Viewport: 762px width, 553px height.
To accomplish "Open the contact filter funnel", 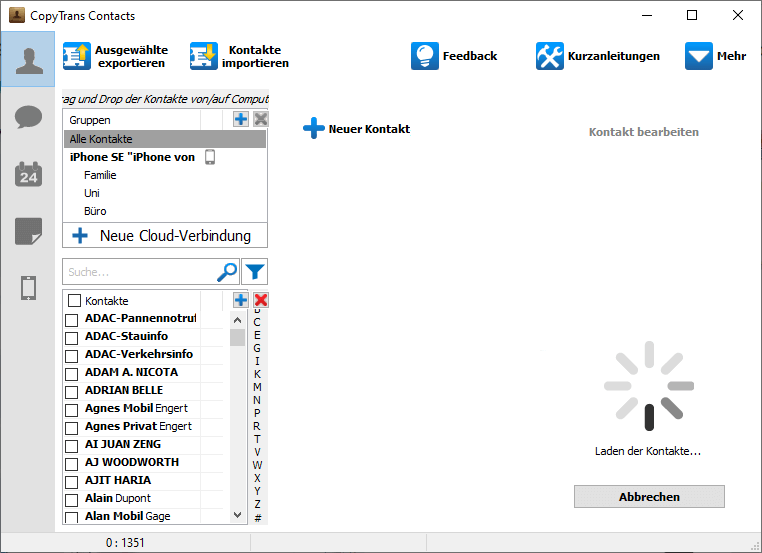I will pyautogui.click(x=255, y=272).
